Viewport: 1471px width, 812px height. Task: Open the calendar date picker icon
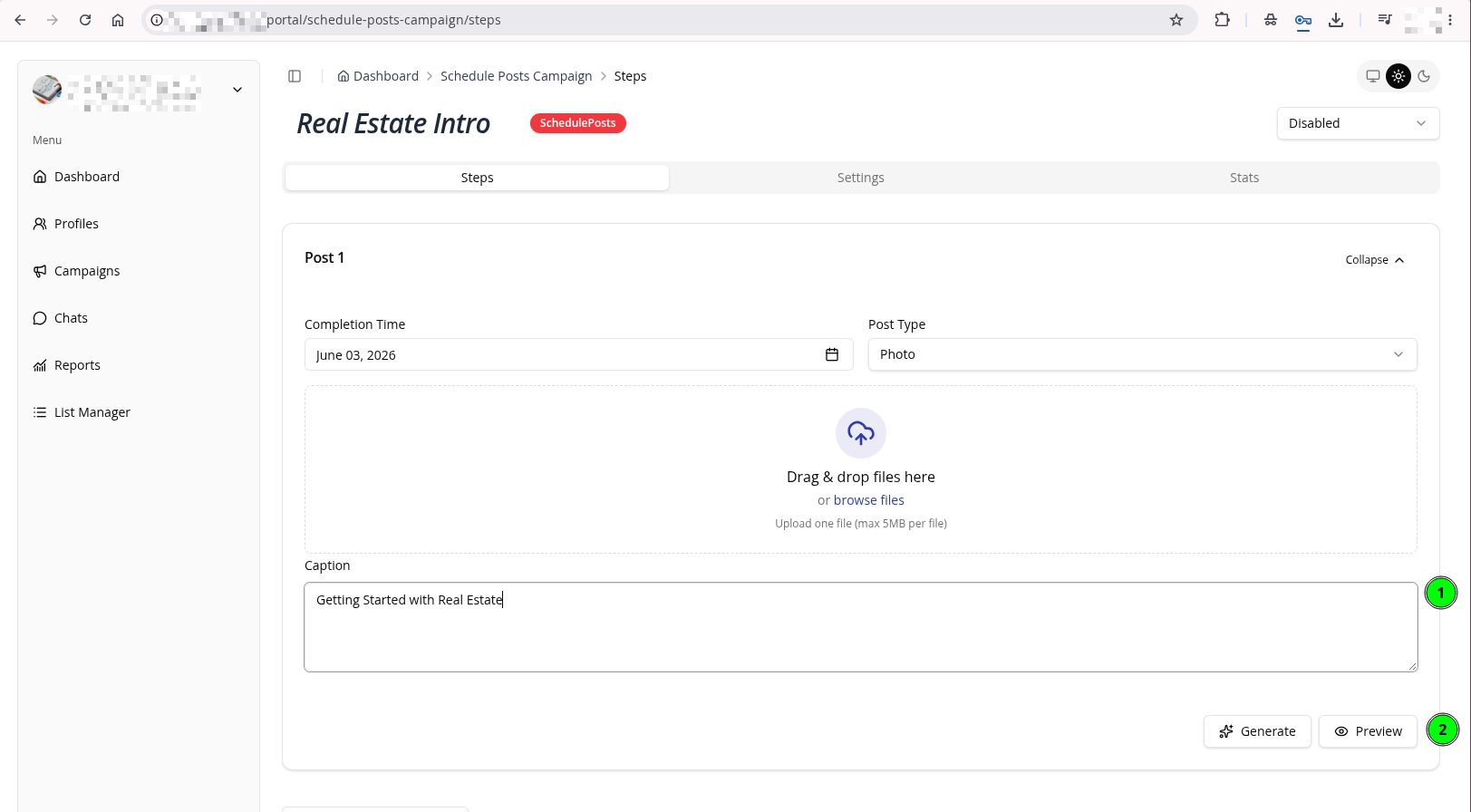(832, 354)
